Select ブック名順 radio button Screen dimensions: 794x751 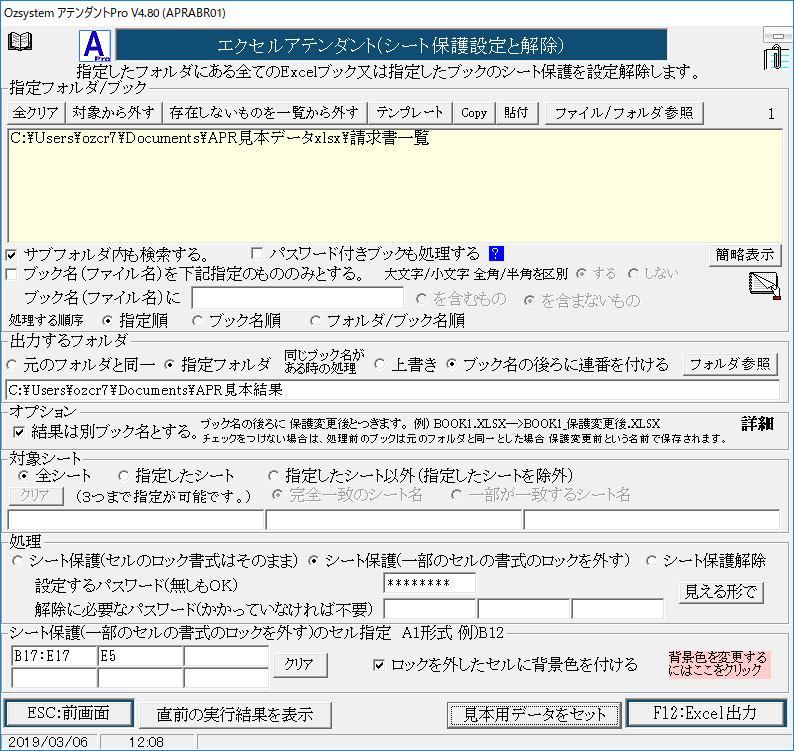tap(197, 321)
